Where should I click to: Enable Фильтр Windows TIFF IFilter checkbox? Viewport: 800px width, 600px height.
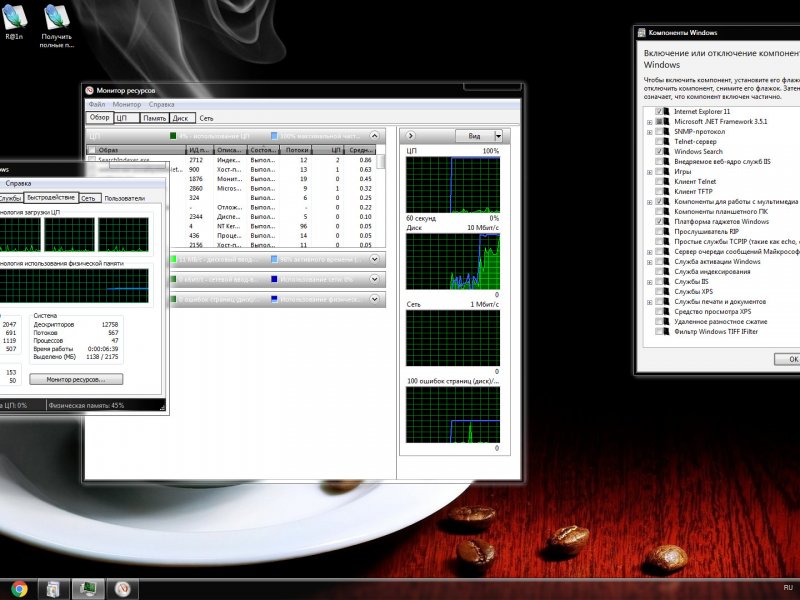pyautogui.click(x=659, y=332)
